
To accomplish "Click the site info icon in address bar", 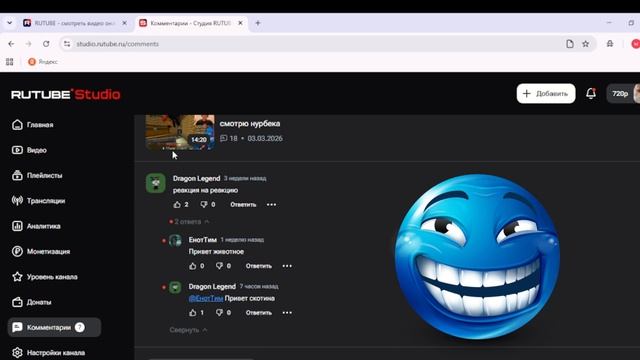I will [x=67, y=44].
